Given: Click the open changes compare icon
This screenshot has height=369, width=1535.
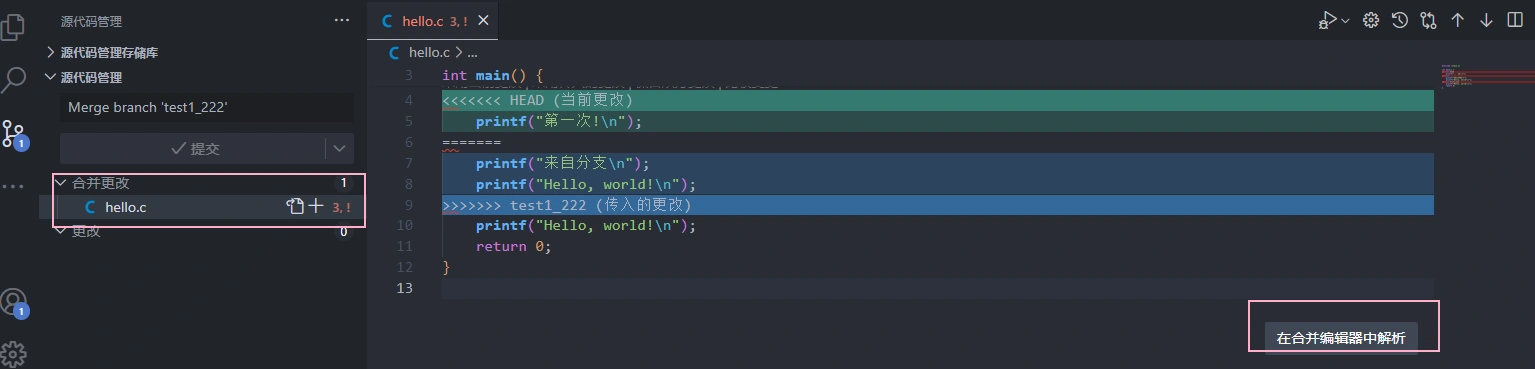Looking at the screenshot, I should click(1428, 20).
